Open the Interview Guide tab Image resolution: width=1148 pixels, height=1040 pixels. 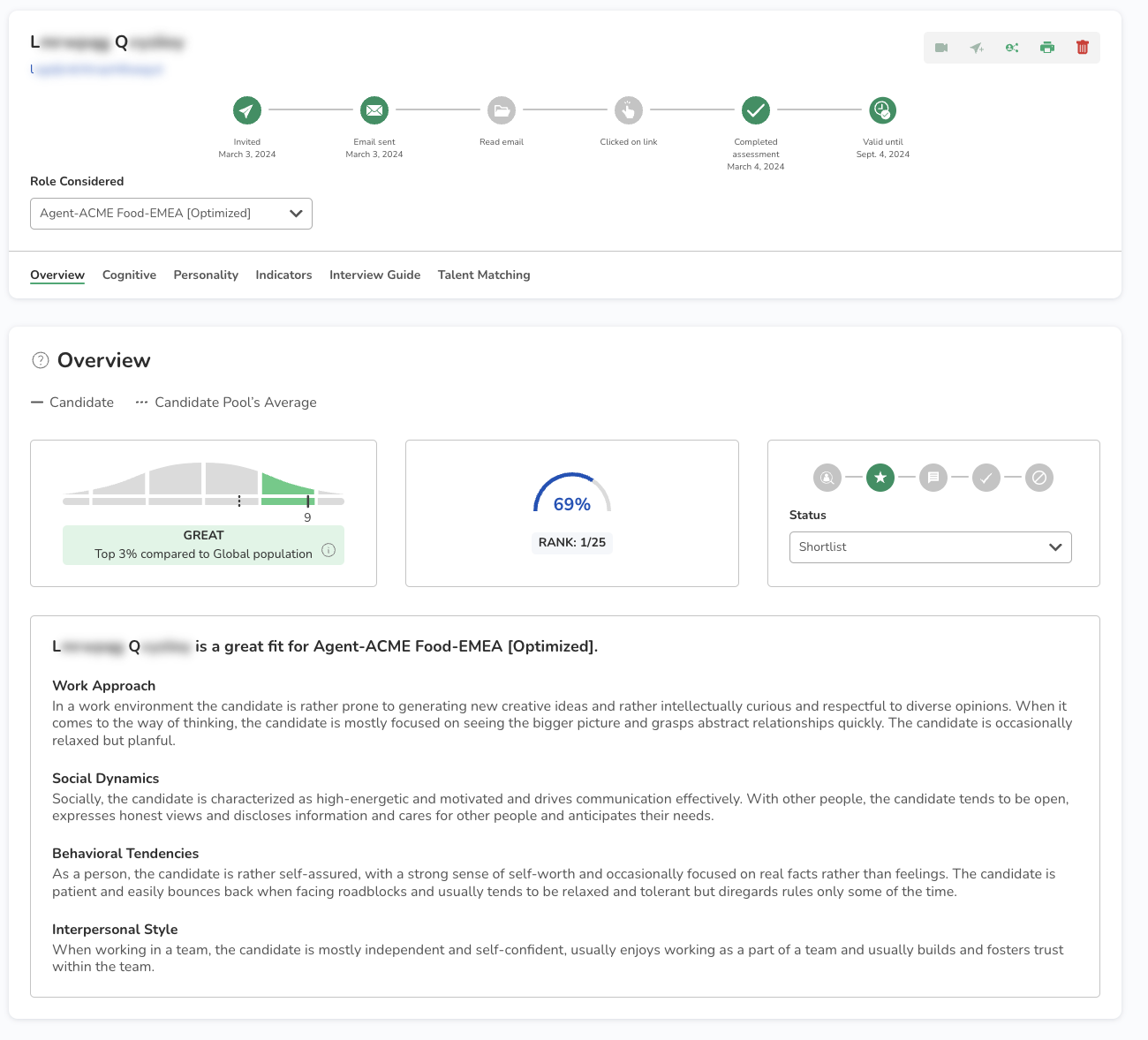(x=374, y=275)
